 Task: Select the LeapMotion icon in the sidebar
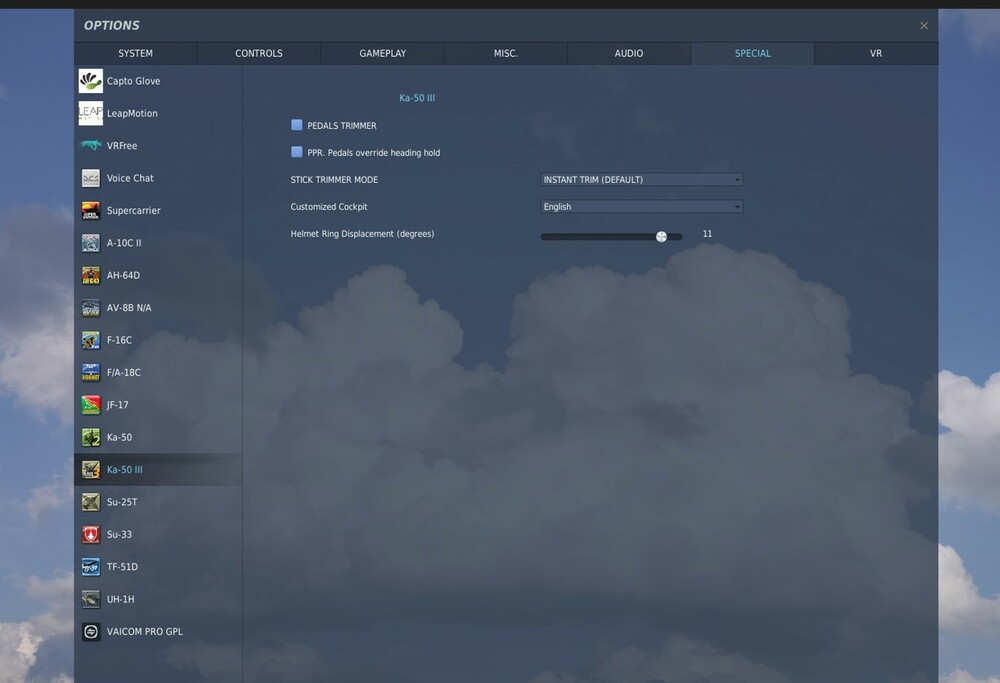click(90, 112)
